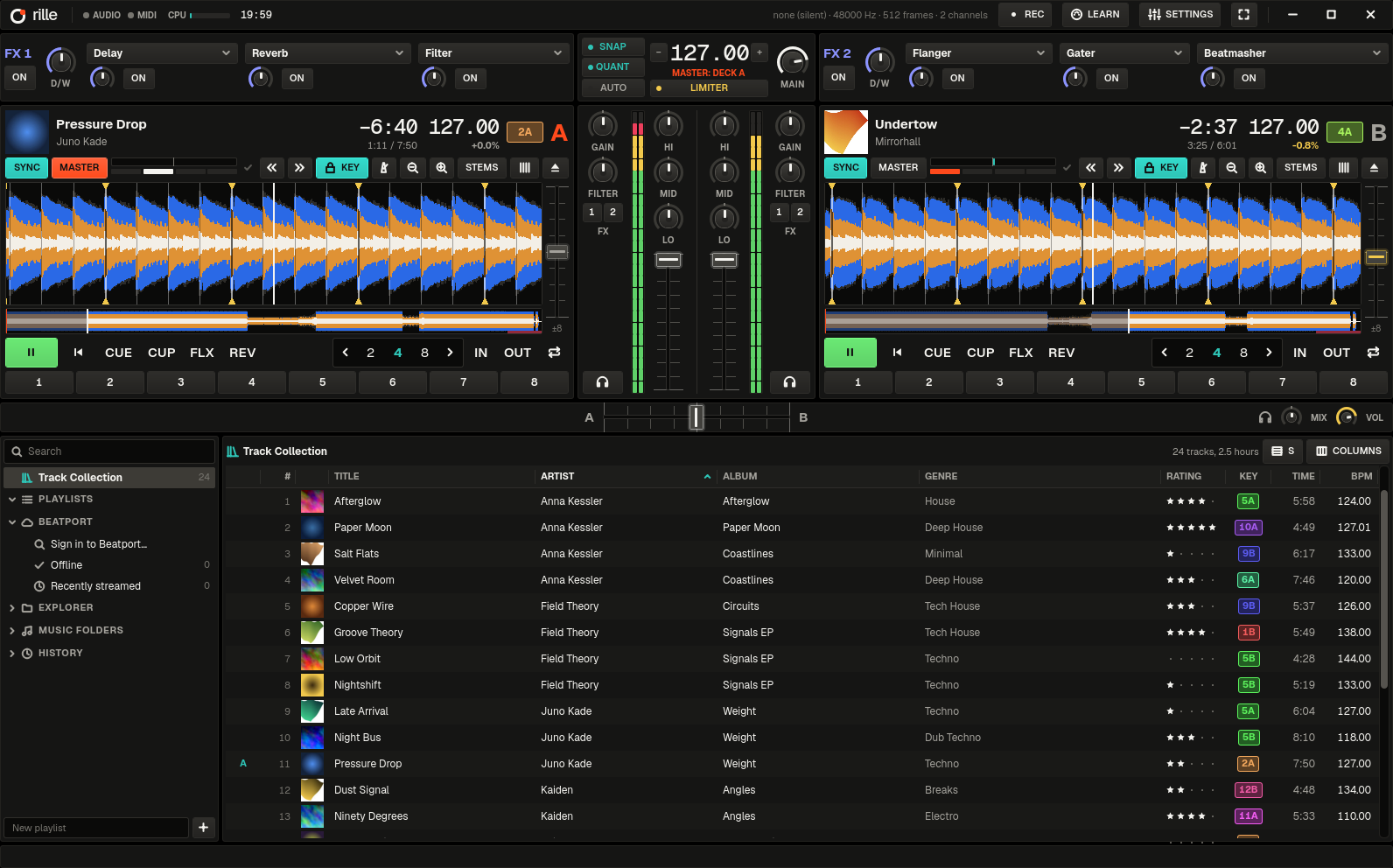Toggle fullscreen mode icon

tap(1243, 15)
